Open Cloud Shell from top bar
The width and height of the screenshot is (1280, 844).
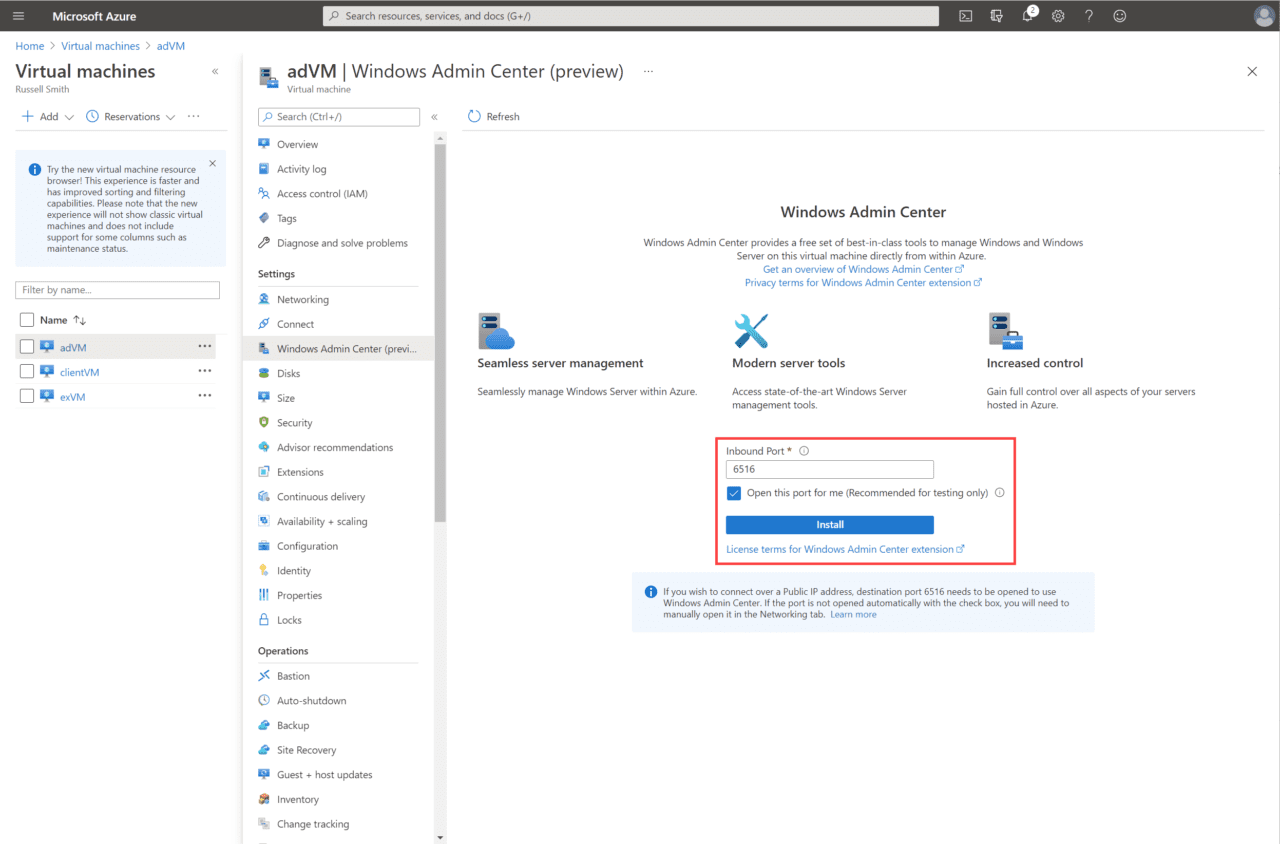click(x=966, y=16)
